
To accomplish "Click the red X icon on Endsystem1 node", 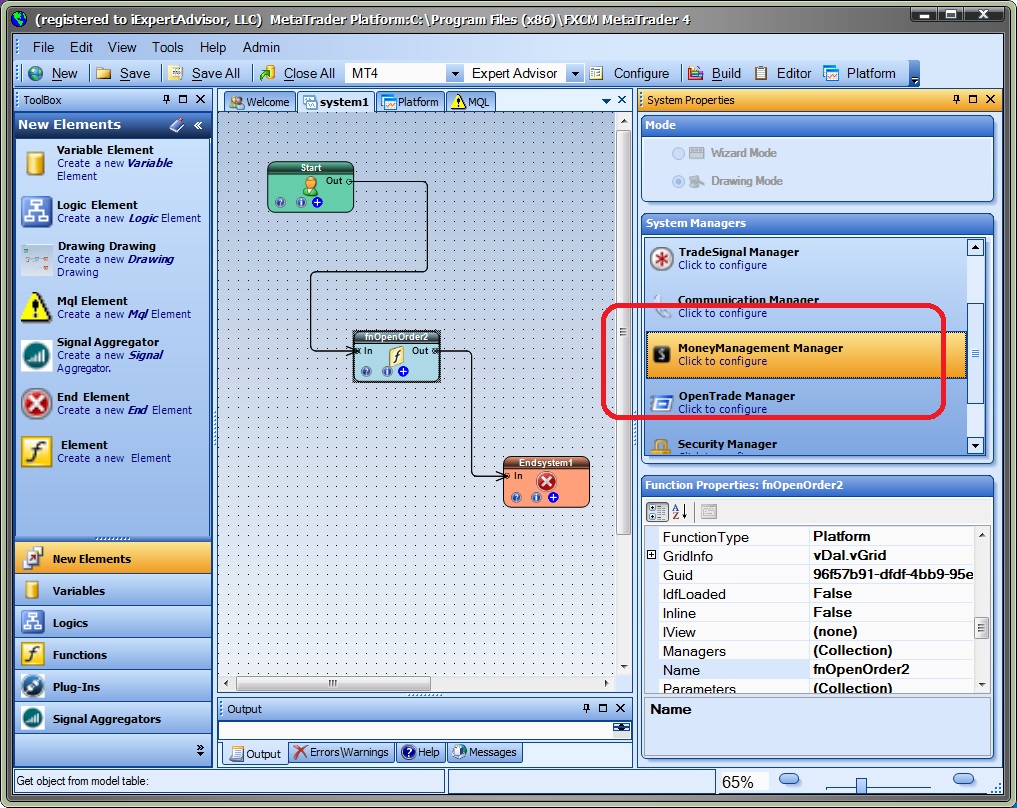I will tap(547, 481).
